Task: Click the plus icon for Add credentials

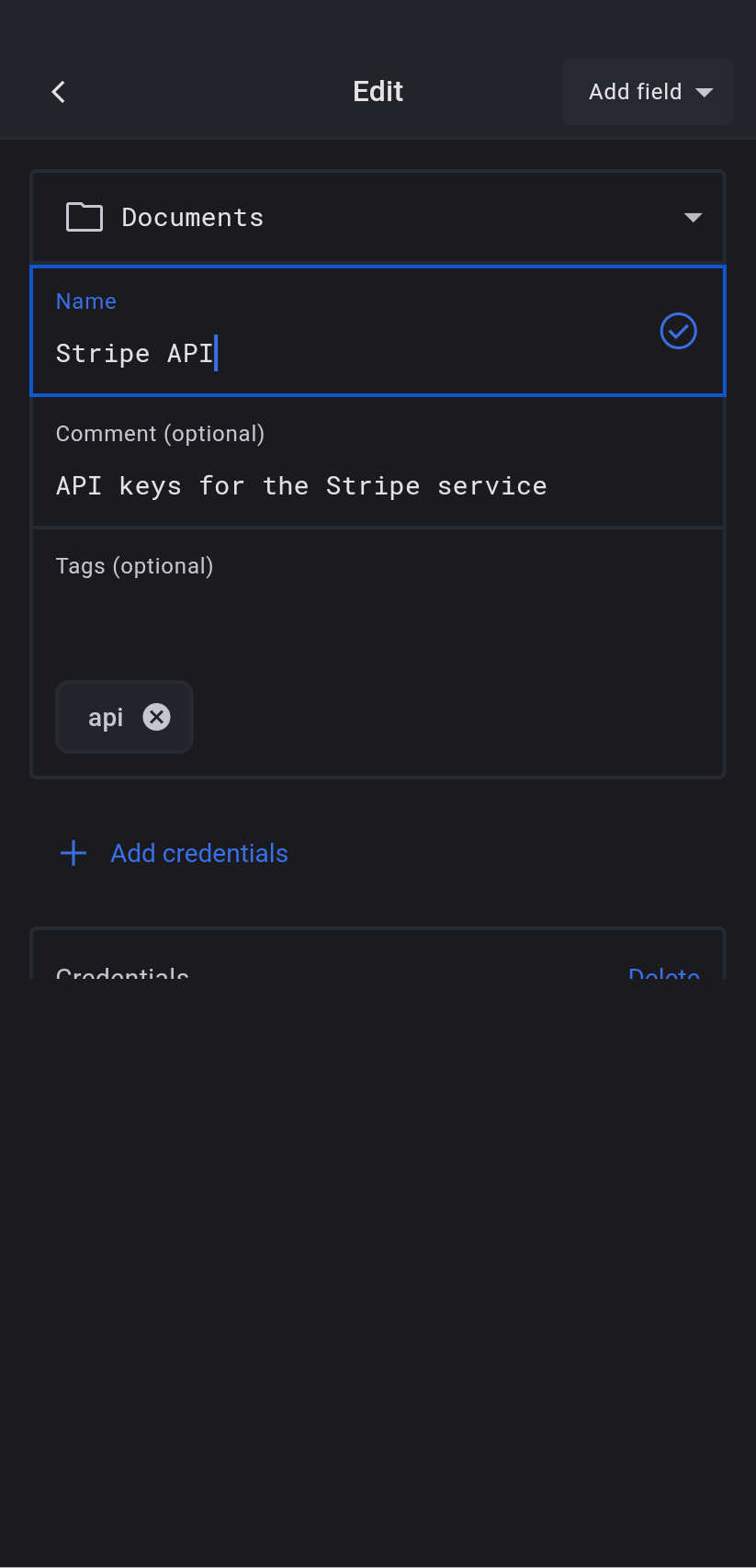Action: point(73,853)
